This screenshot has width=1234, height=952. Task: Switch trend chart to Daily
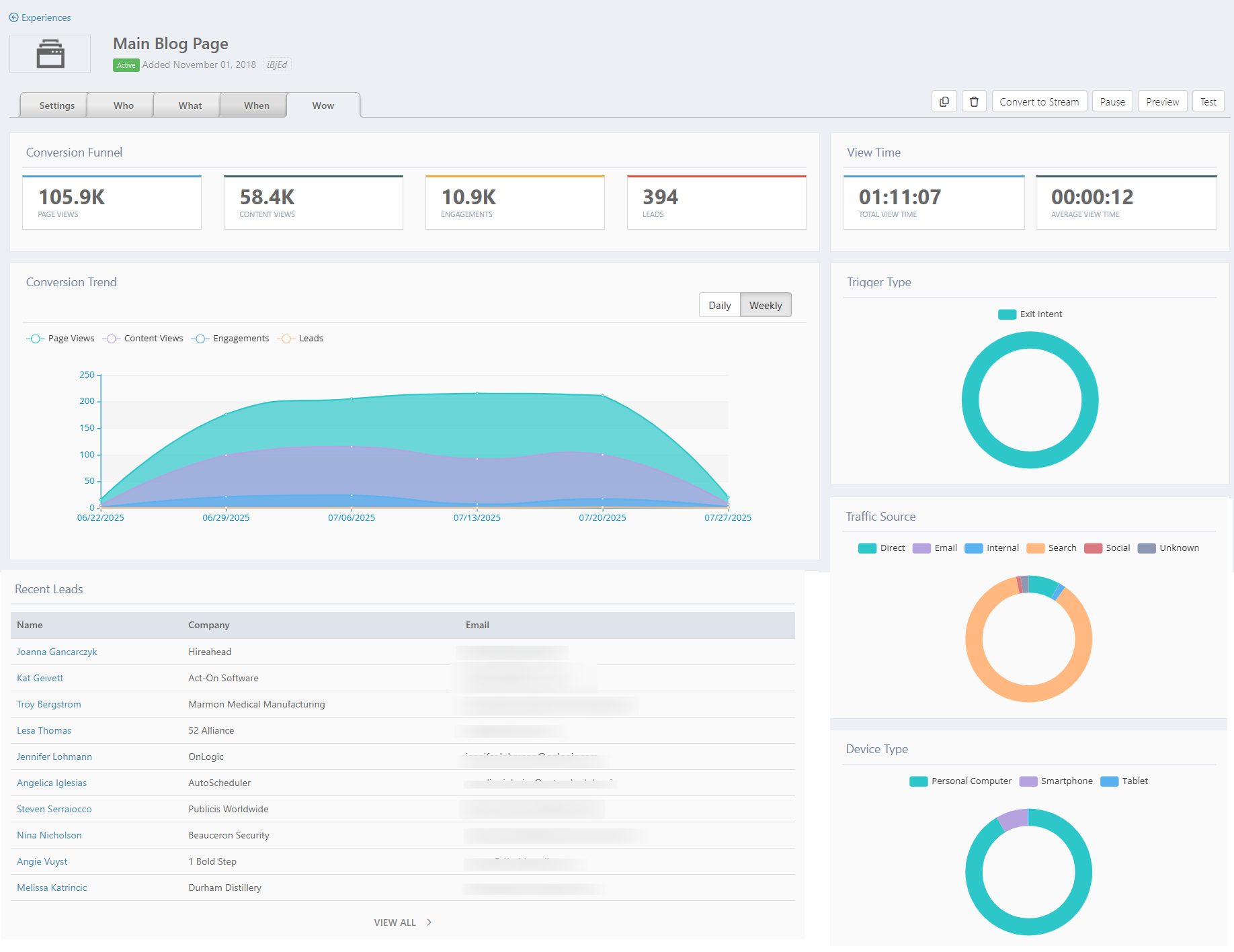[x=720, y=305]
